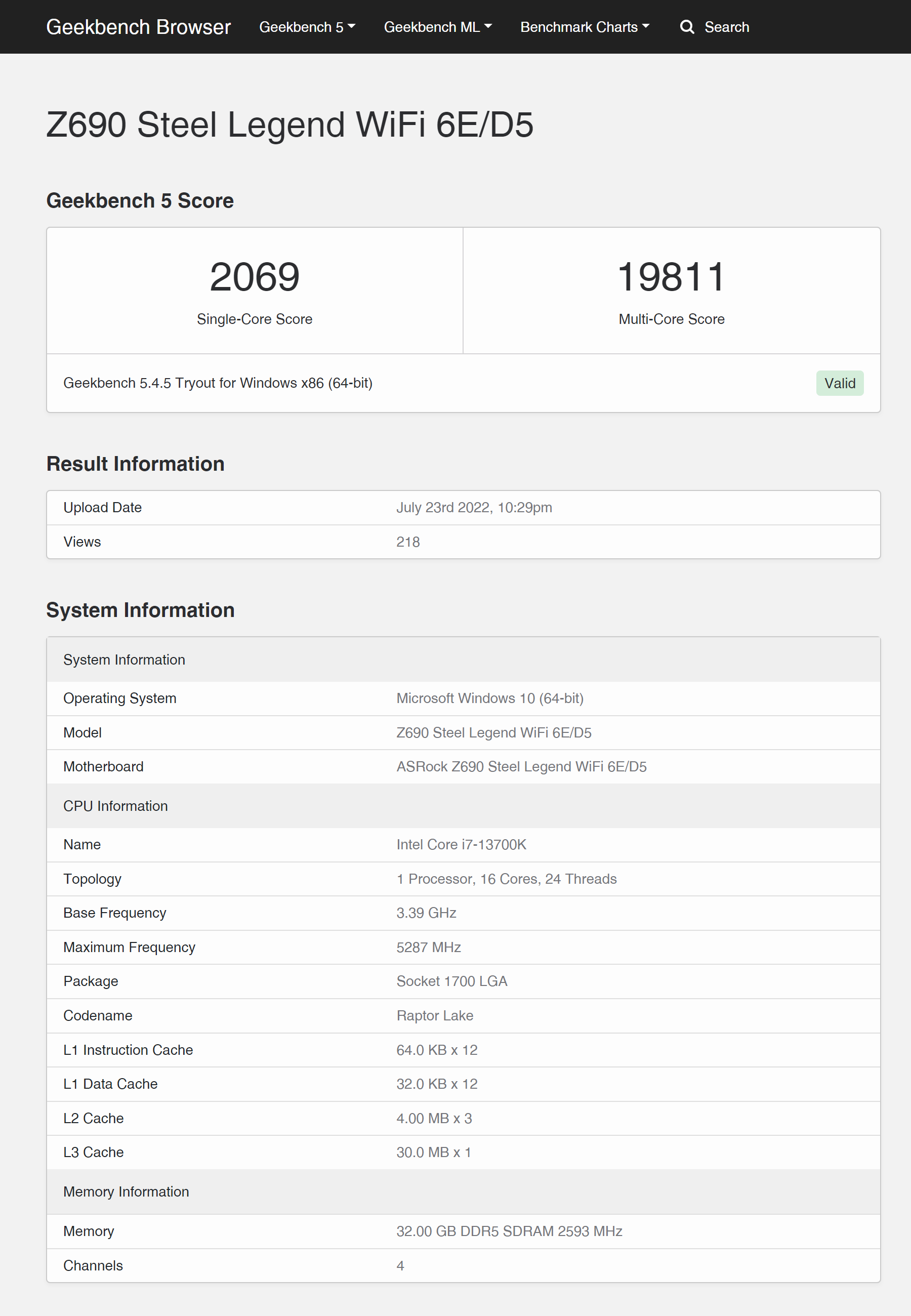Click the Package row label
The width and height of the screenshot is (911, 1316).
91,981
